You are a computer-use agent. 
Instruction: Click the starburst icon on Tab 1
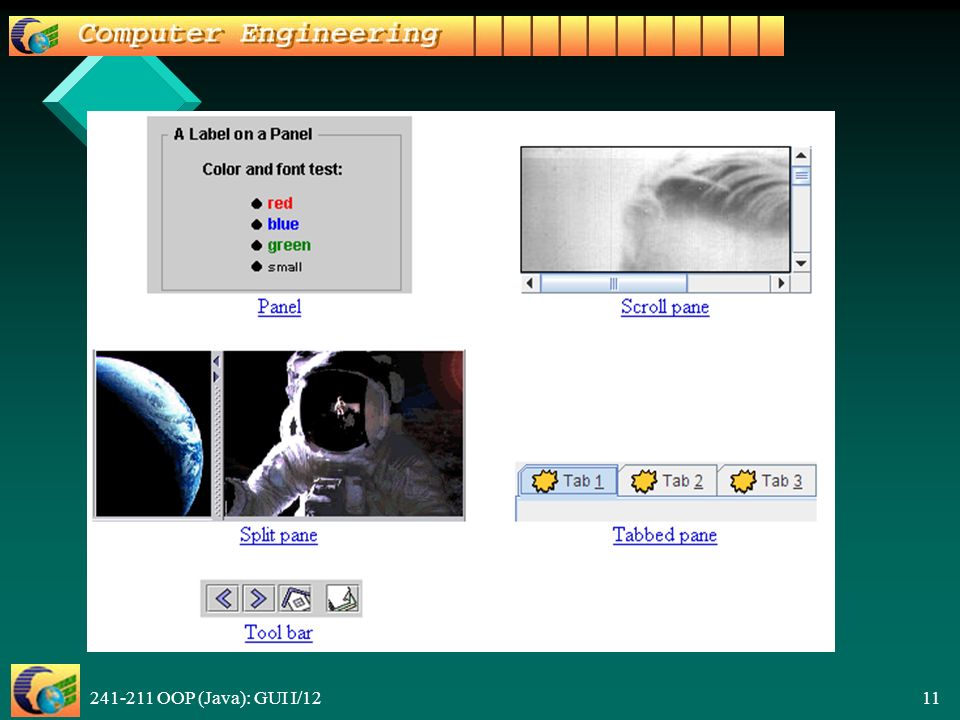point(544,481)
